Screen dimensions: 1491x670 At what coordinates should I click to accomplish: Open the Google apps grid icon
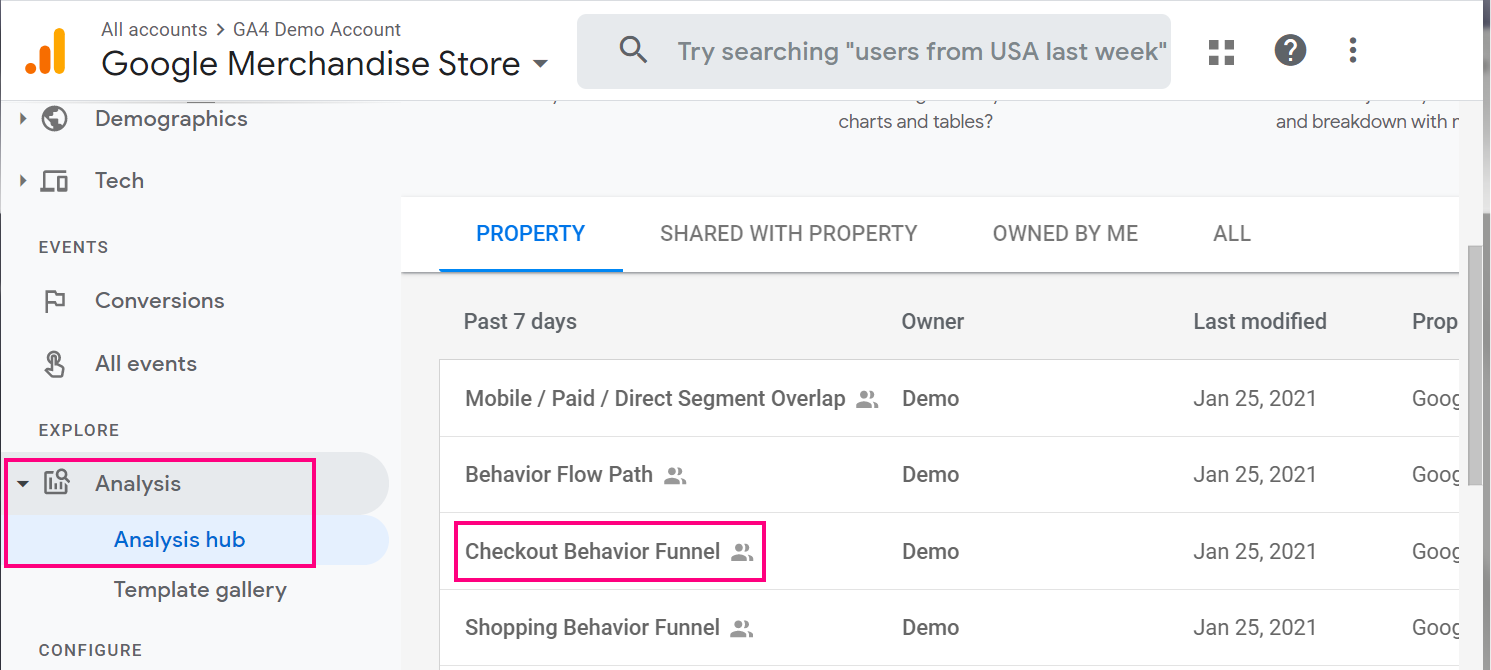pyautogui.click(x=1221, y=52)
